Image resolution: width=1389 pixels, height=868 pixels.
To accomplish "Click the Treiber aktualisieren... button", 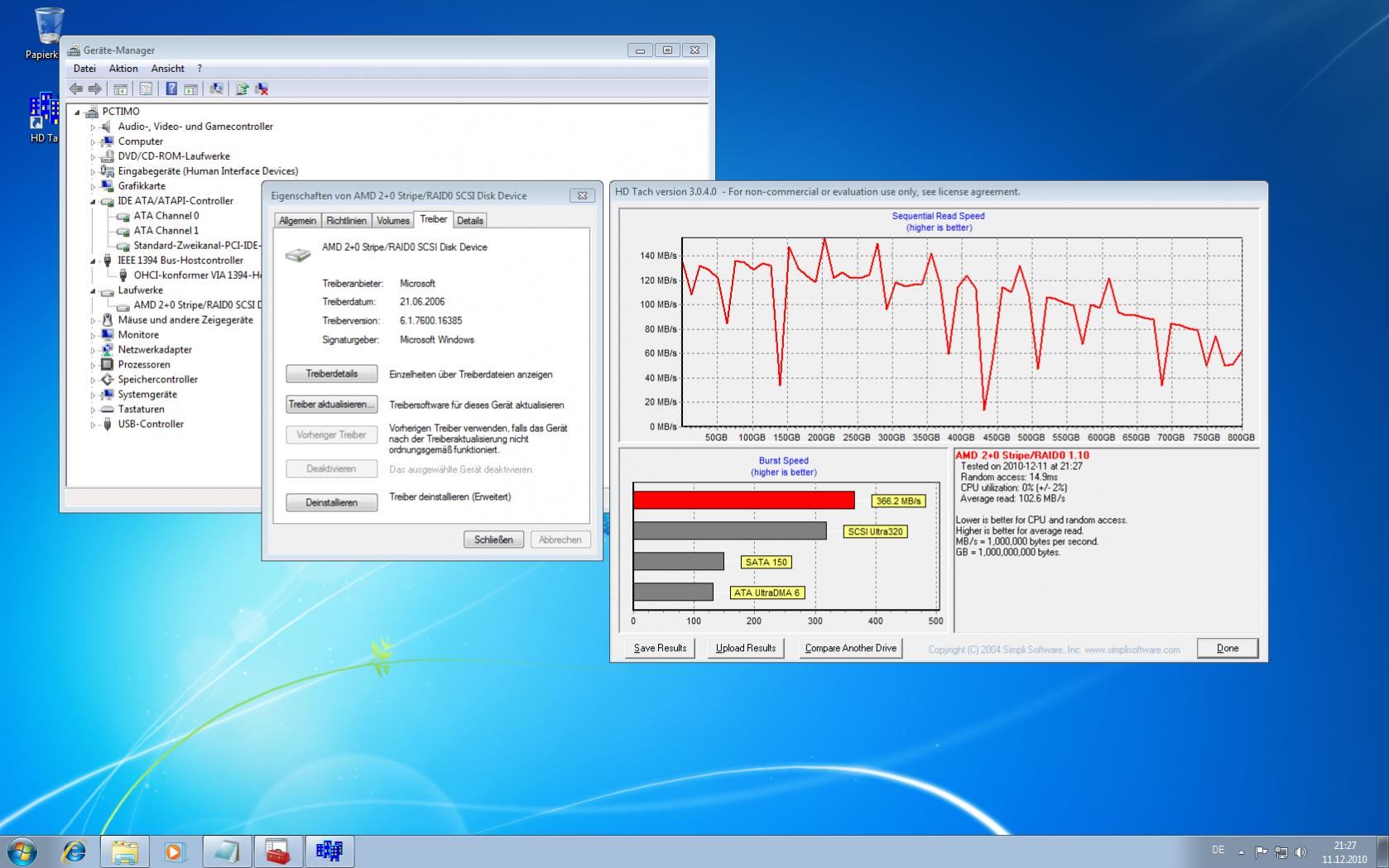I will point(331,405).
